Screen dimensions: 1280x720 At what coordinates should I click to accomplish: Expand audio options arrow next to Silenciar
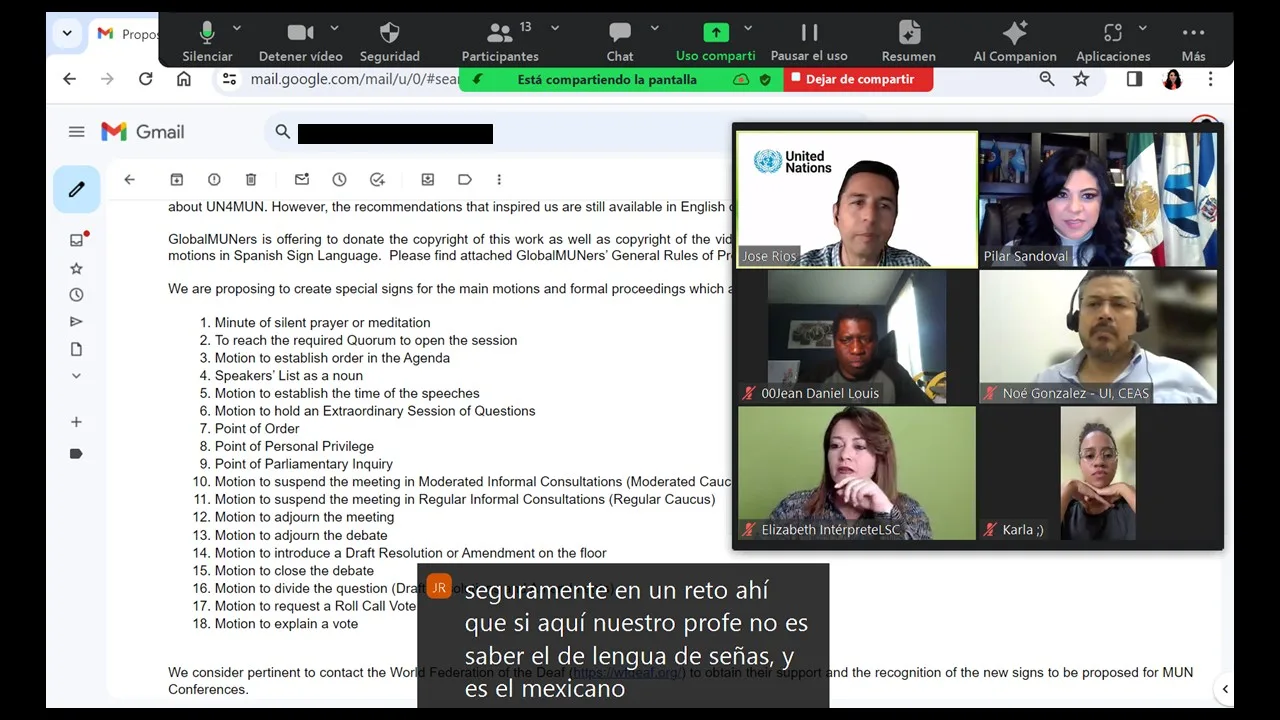tap(237, 28)
